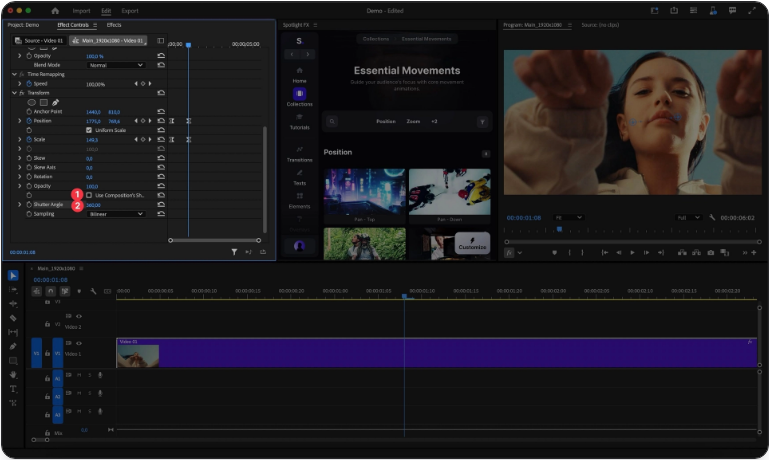Click the Lift button in Program Monitor

click(682, 253)
